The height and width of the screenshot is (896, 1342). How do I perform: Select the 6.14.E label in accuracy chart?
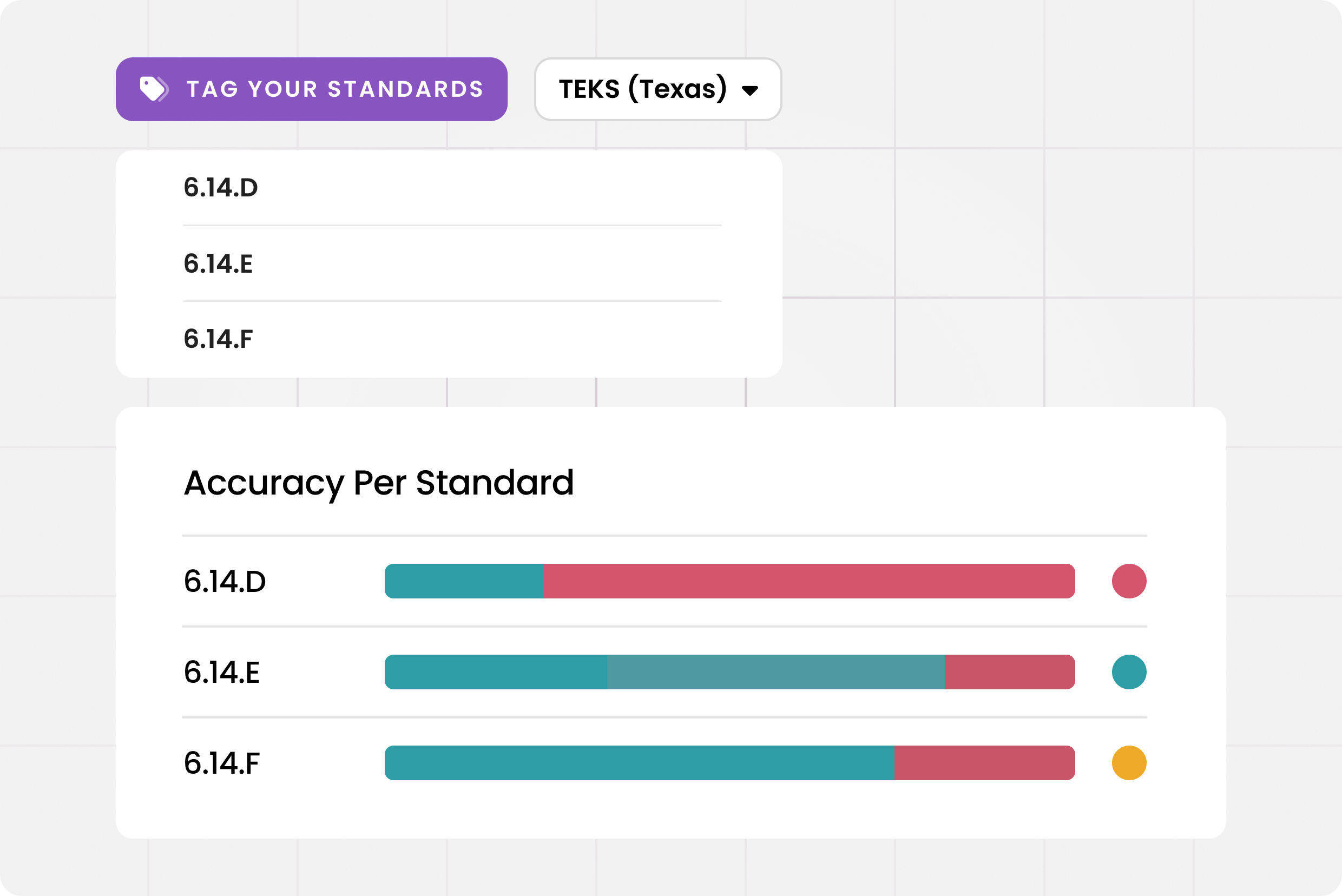(x=222, y=672)
